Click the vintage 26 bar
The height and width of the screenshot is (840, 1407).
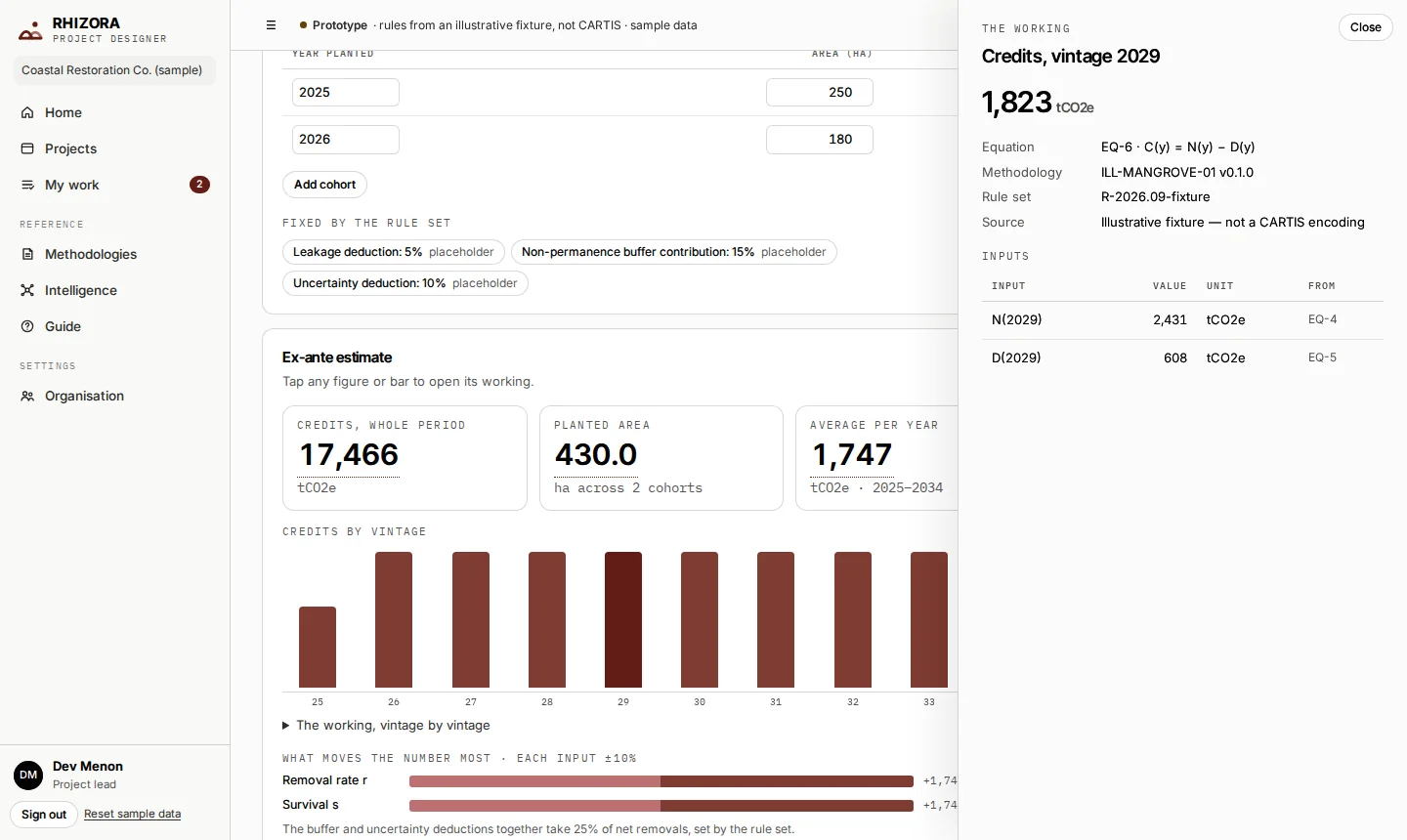tap(394, 619)
